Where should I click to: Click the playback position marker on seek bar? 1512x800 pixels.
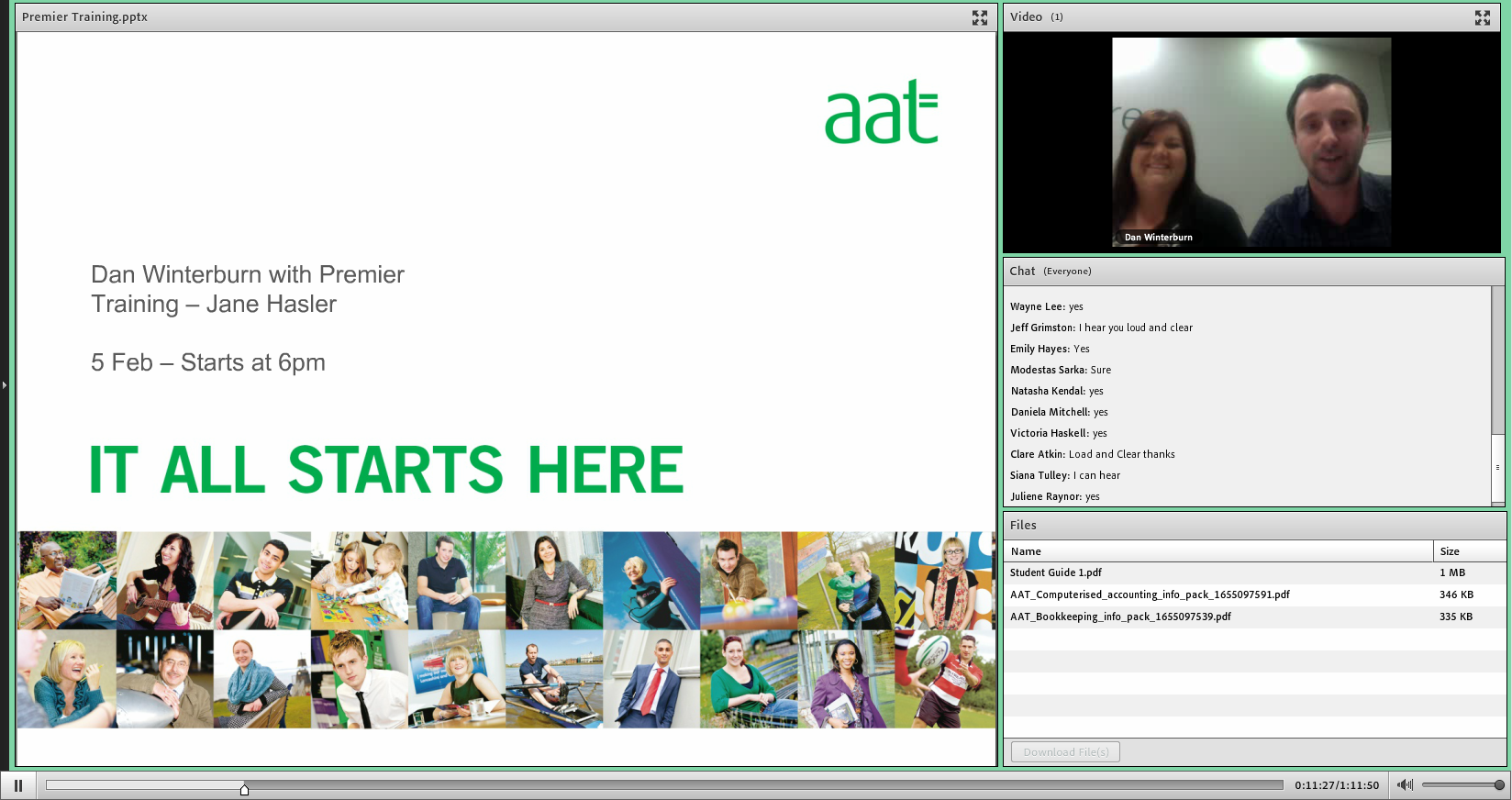point(244,789)
